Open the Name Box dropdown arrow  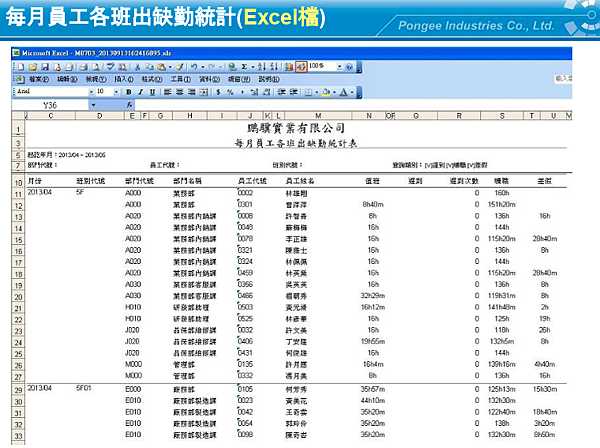click(x=93, y=105)
